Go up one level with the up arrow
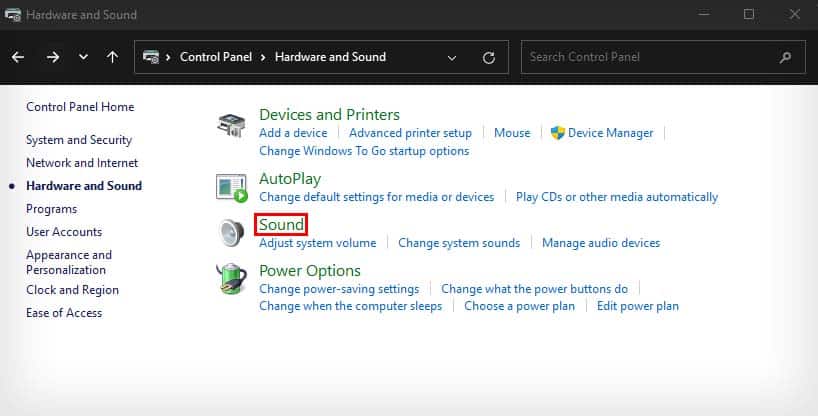The height and width of the screenshot is (416, 818). (x=112, y=57)
